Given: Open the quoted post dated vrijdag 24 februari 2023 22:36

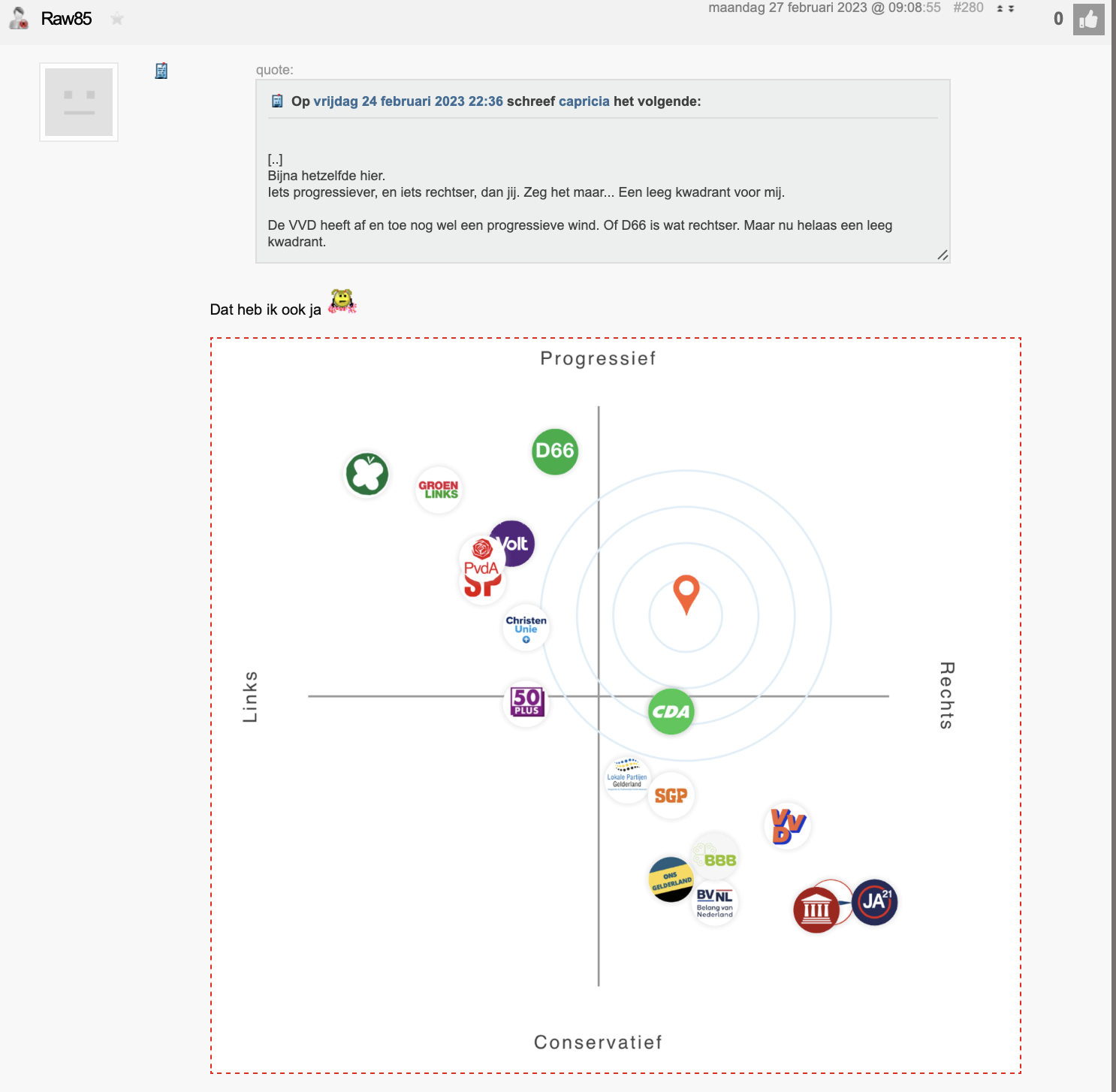Looking at the screenshot, I should [x=408, y=101].
